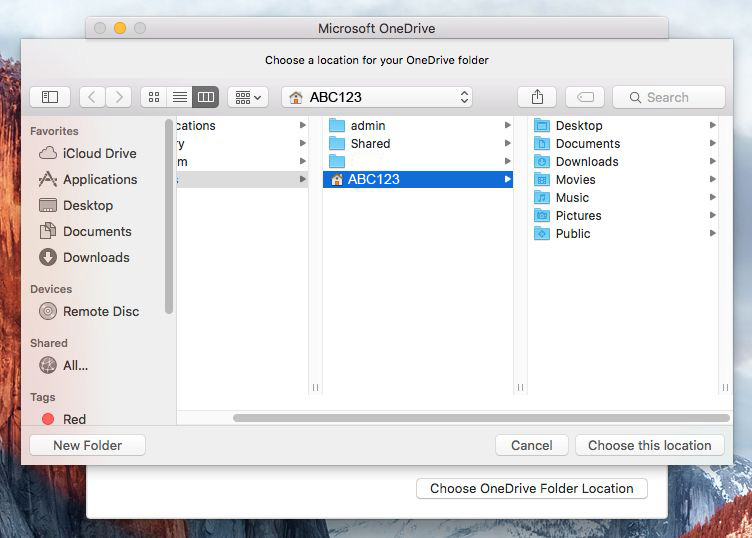Click the column resize handle beside ABC123 column
752x538 pixels.
coord(520,387)
